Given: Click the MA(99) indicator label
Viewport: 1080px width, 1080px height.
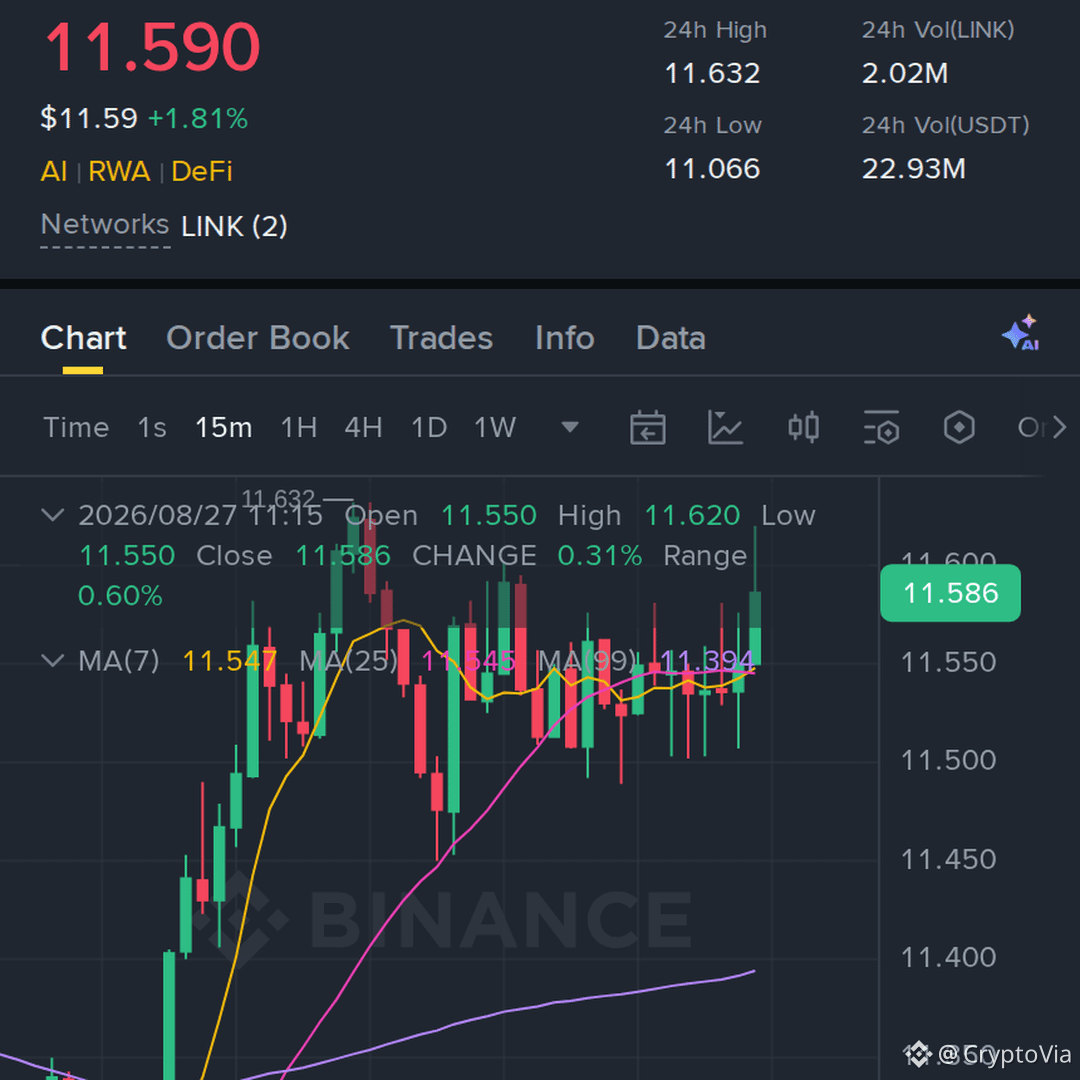Looking at the screenshot, I should click(x=587, y=661).
